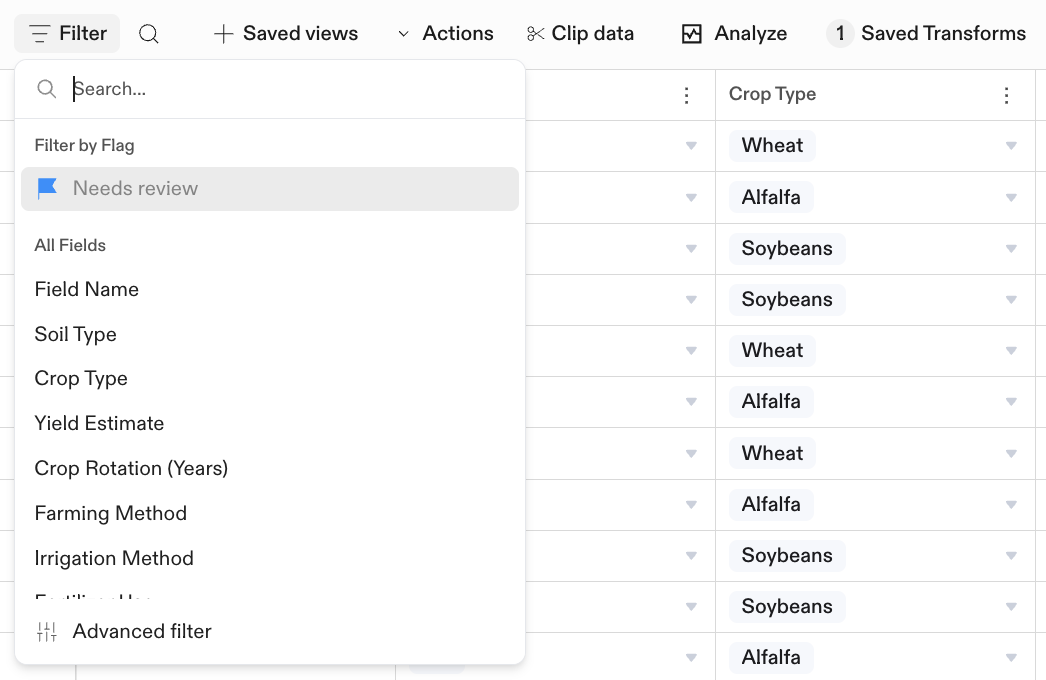Viewport: 1046px width, 680px height.
Task: Select Farming Method filter field
Action: pos(111,513)
